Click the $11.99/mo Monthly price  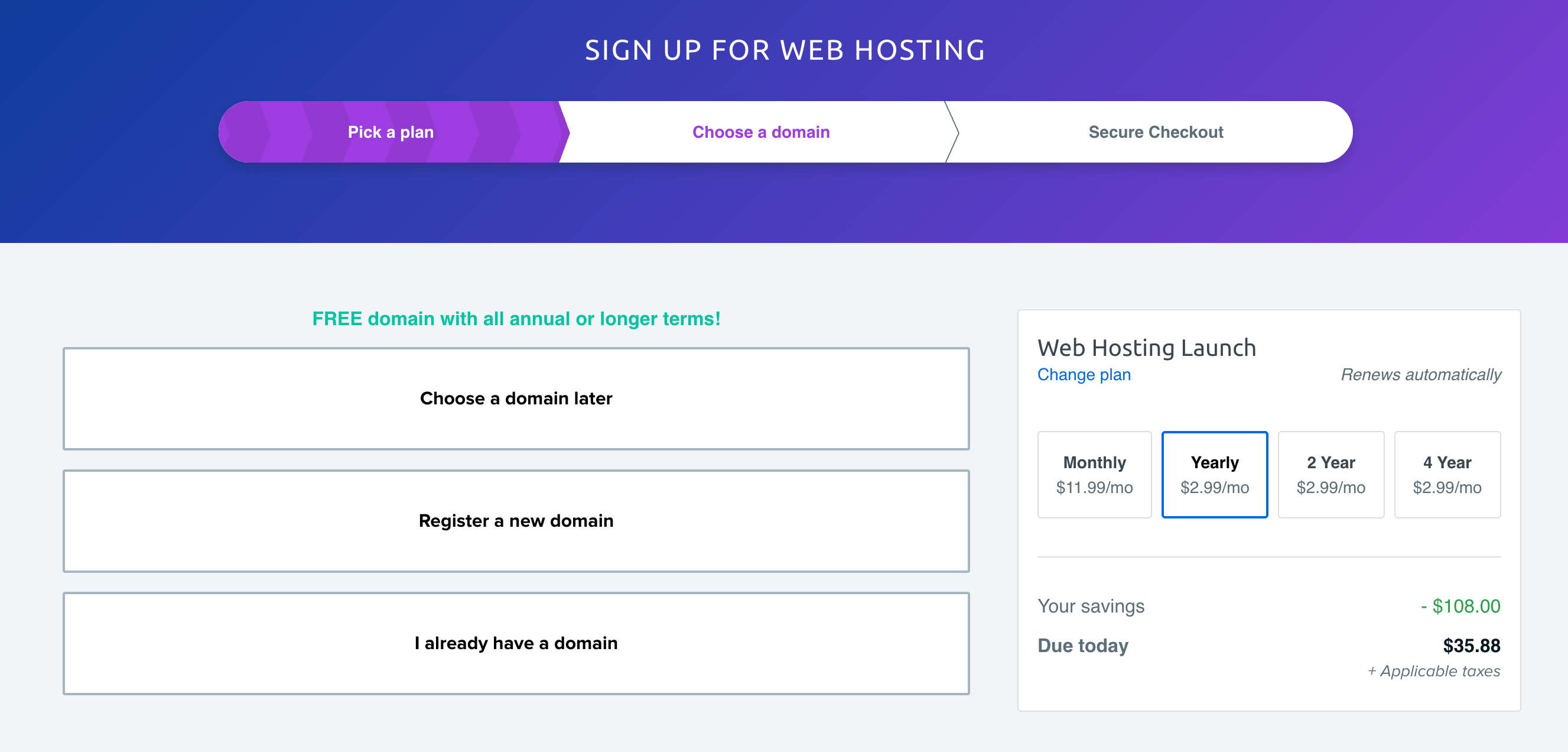pyautogui.click(x=1094, y=487)
